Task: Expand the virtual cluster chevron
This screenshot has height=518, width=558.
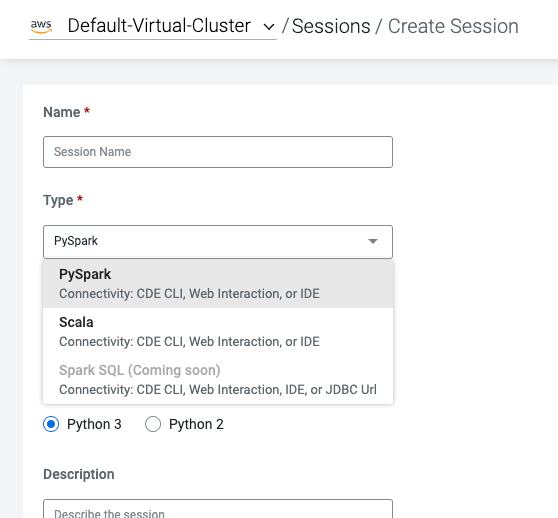Action: (269, 27)
